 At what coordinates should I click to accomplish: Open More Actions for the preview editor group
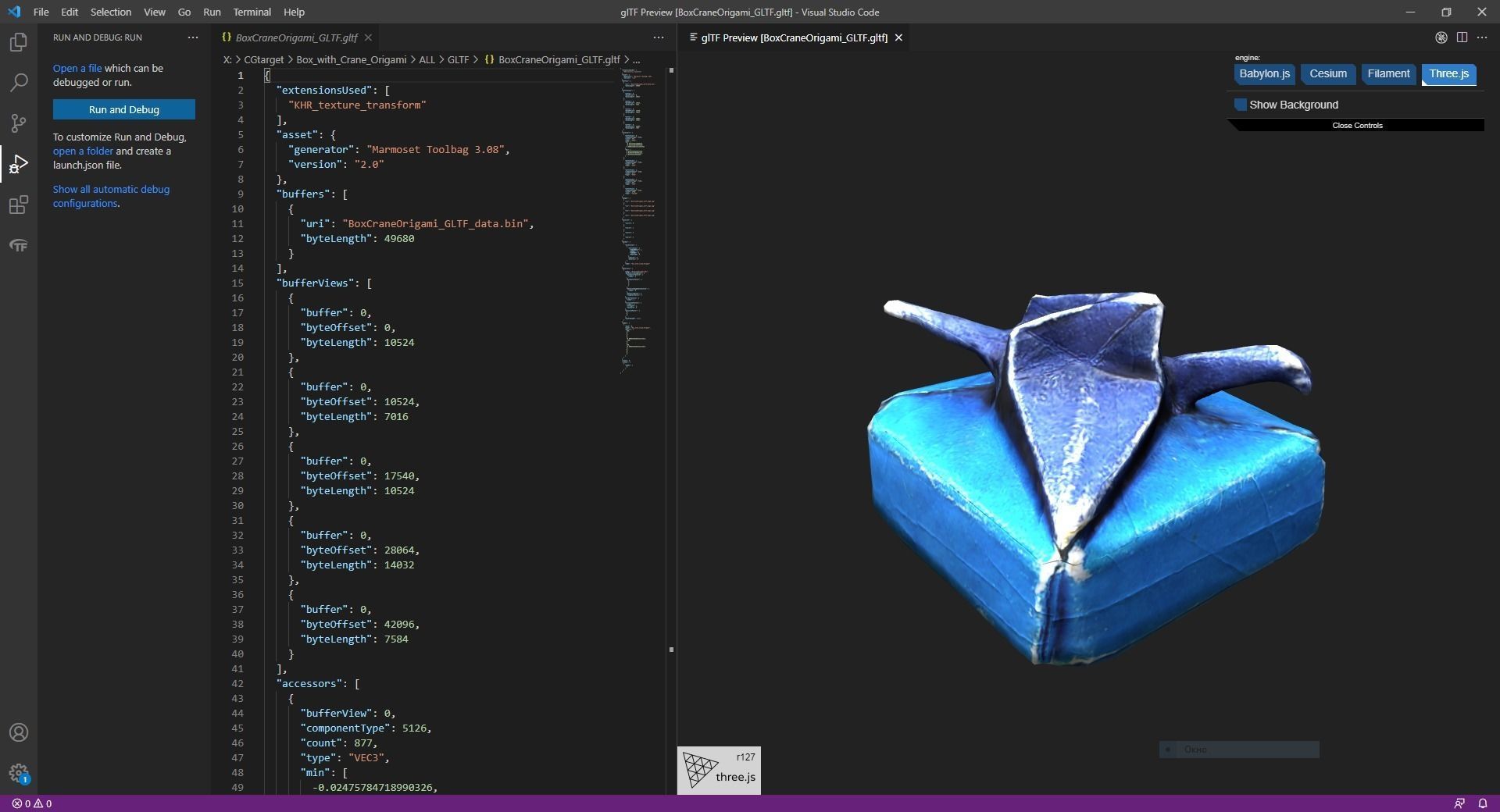pos(1482,37)
